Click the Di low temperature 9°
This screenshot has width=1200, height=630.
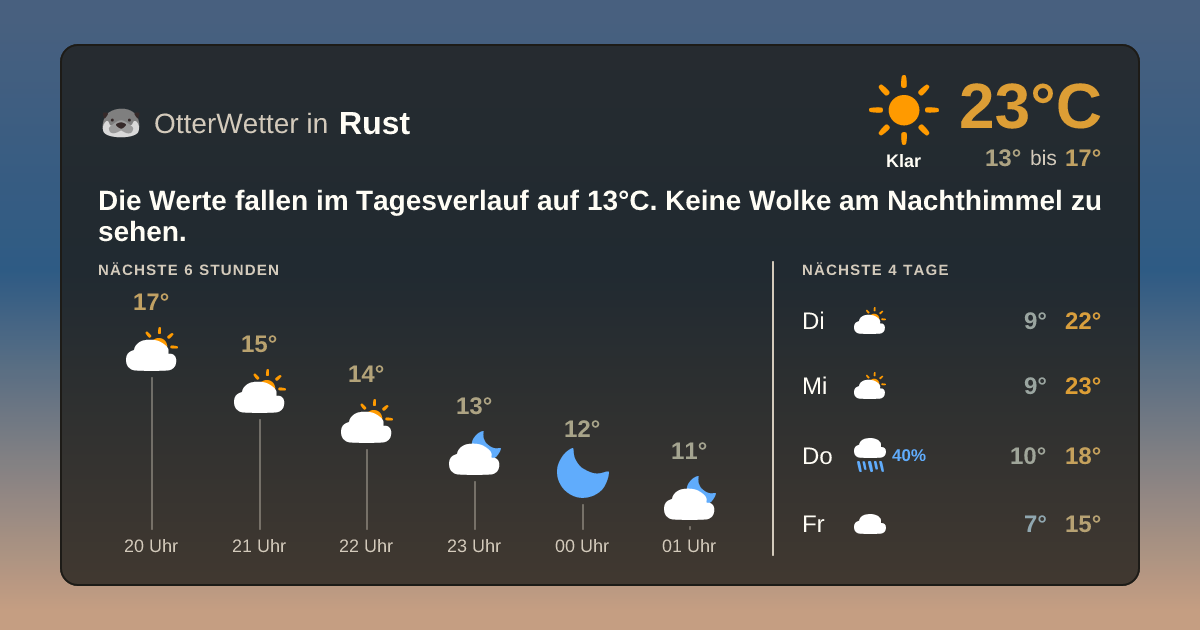click(x=1035, y=321)
